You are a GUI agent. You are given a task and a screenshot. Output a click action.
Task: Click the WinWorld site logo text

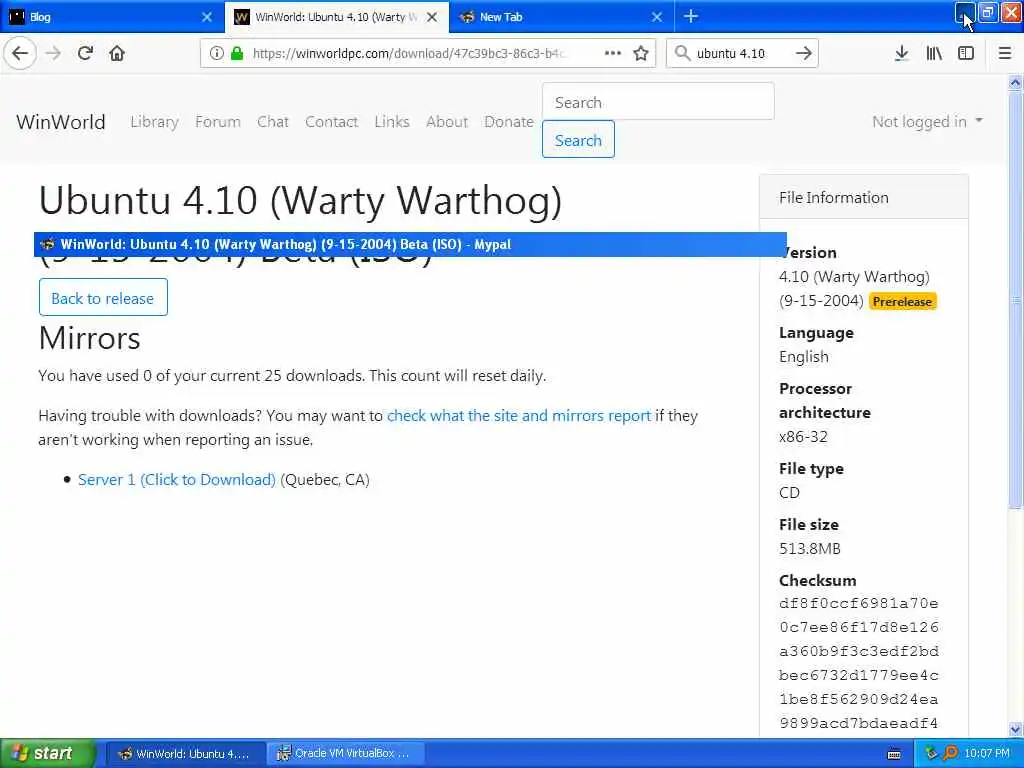pyautogui.click(x=61, y=121)
